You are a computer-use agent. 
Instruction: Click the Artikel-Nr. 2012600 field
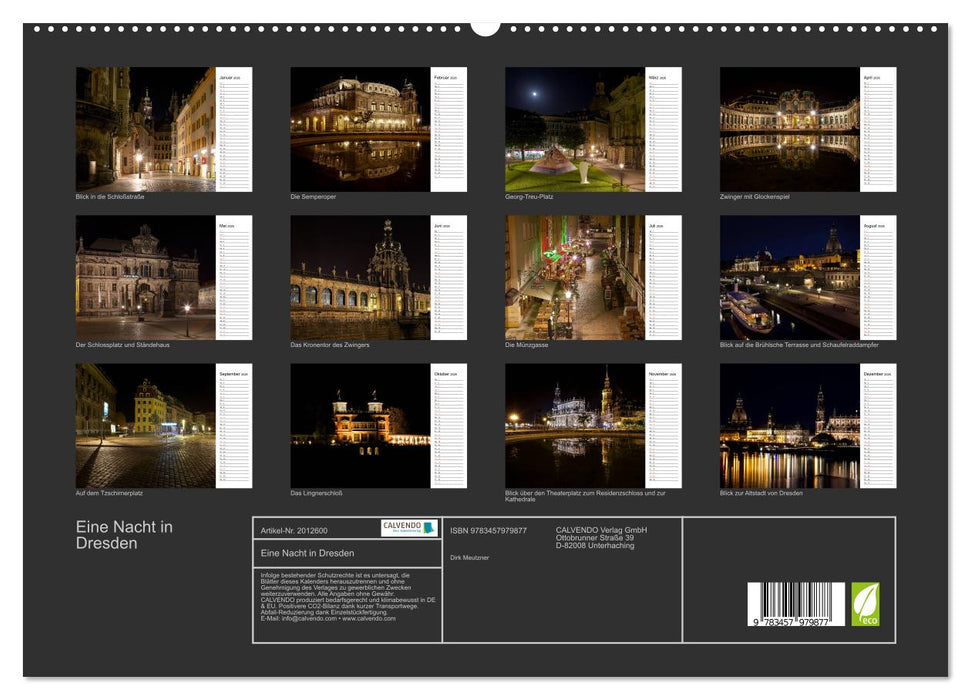[294, 532]
